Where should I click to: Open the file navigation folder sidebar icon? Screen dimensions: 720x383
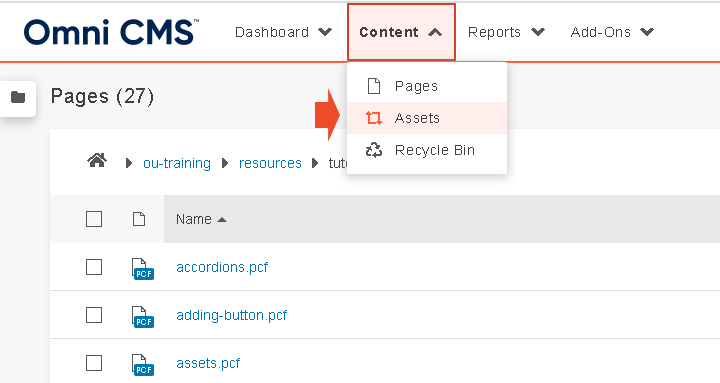(x=18, y=97)
